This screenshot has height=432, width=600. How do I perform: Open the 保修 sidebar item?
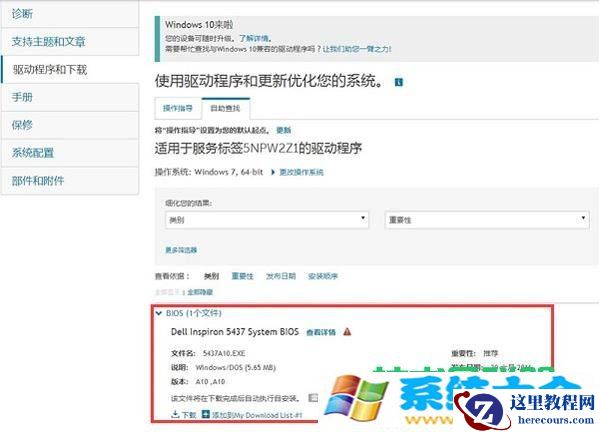[70, 125]
